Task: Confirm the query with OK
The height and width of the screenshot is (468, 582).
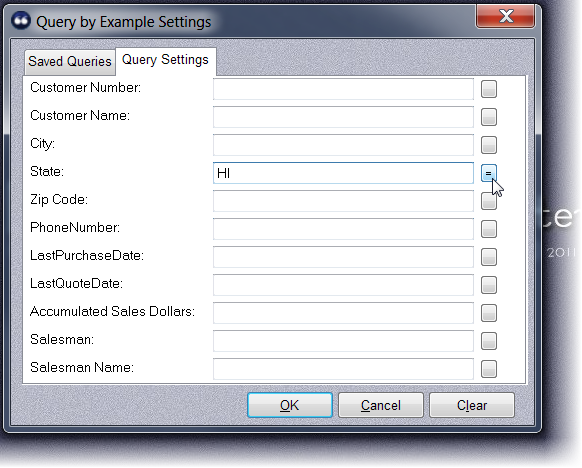Action: [x=290, y=405]
